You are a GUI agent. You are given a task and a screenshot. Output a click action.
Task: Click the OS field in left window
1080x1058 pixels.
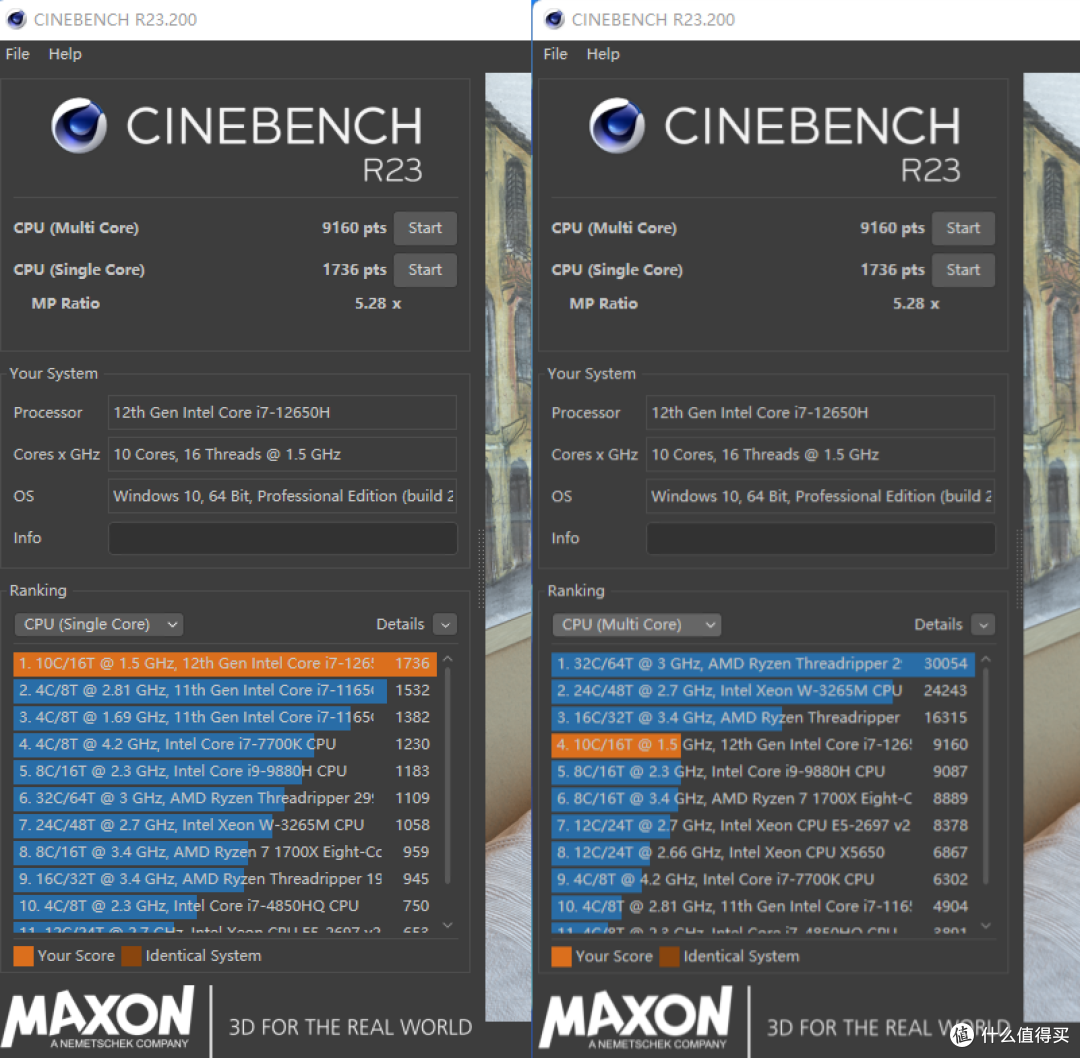pos(282,496)
